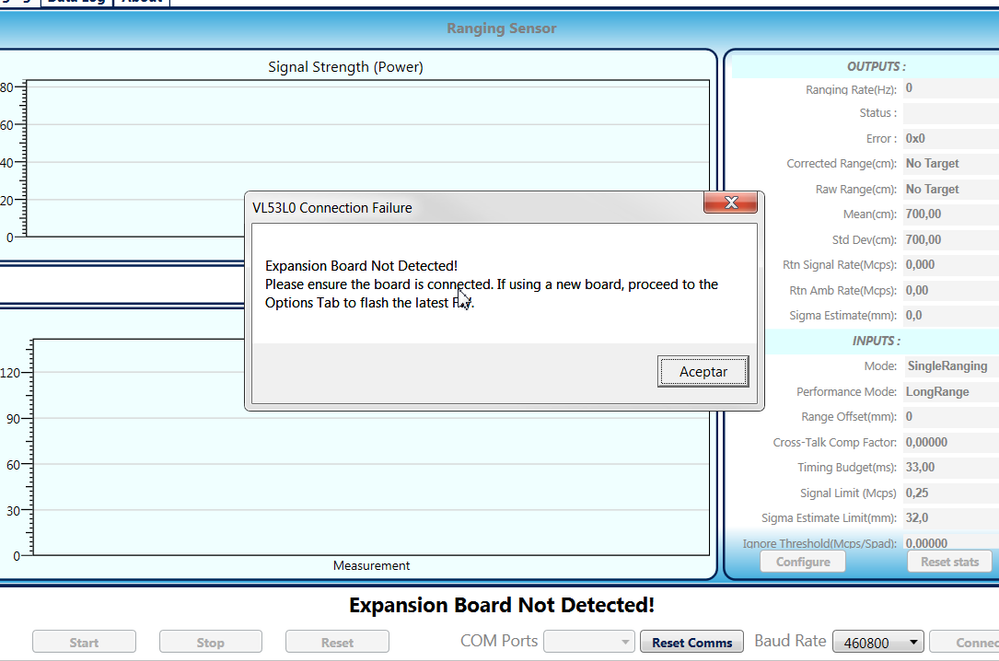Click the Sigma Estimate Limit(mm) label

click(x=829, y=518)
